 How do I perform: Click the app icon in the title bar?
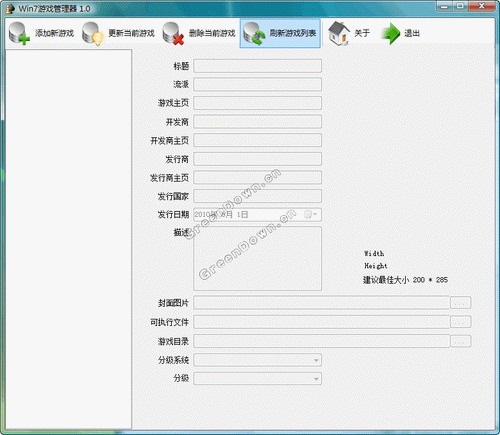[x=10, y=8]
